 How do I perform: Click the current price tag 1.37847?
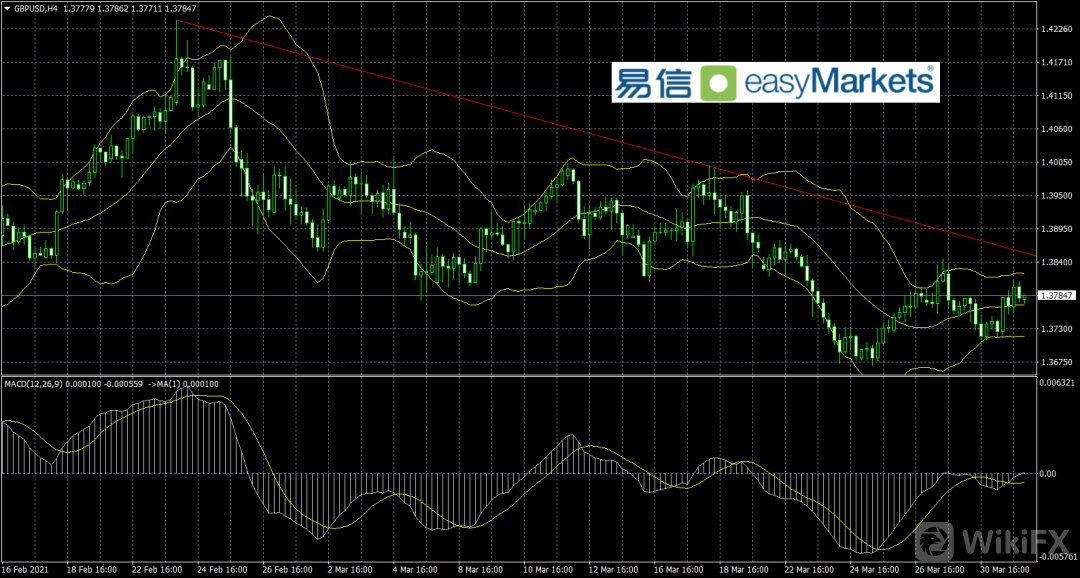point(1057,296)
